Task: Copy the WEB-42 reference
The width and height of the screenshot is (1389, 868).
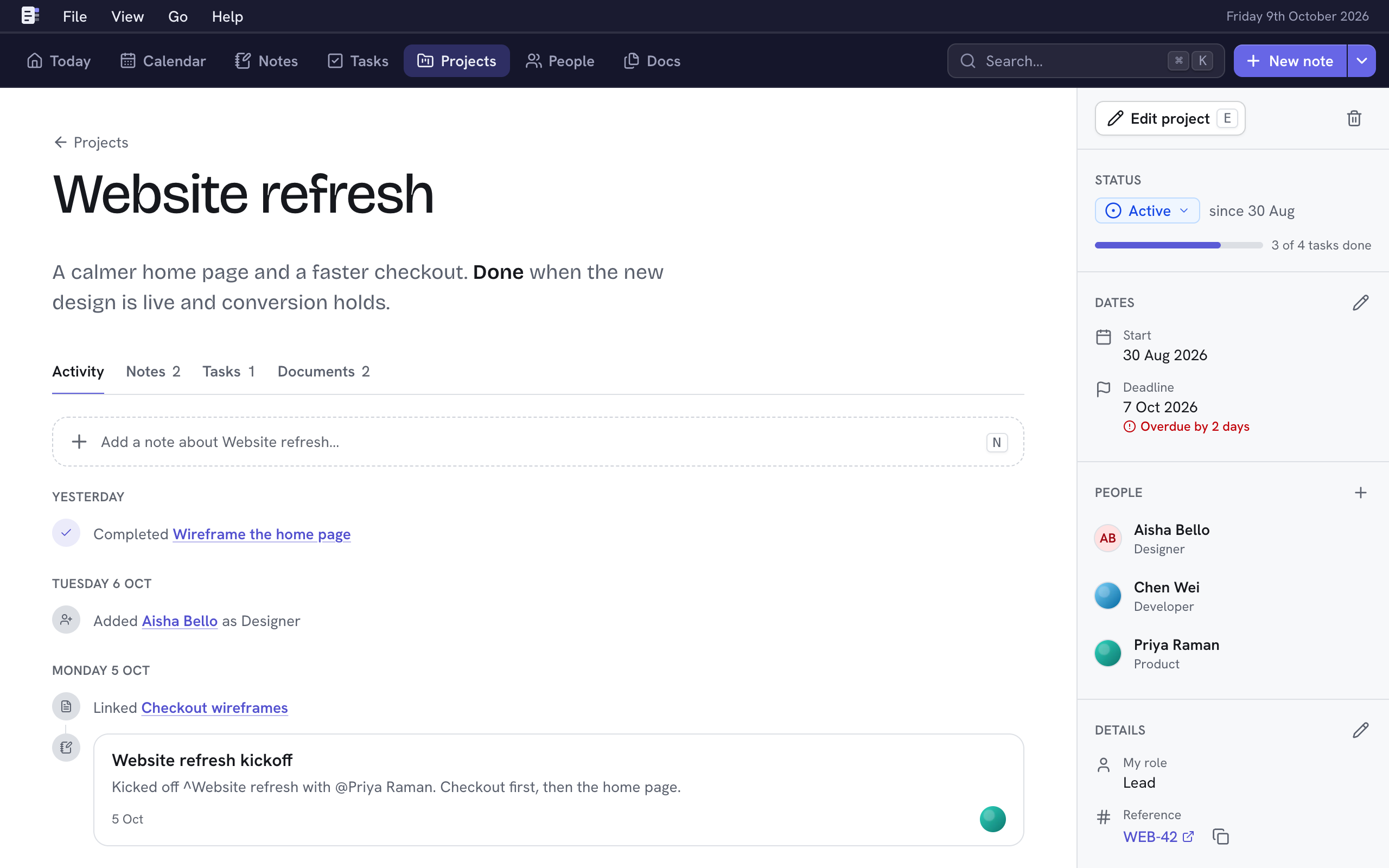Action: [1220, 837]
